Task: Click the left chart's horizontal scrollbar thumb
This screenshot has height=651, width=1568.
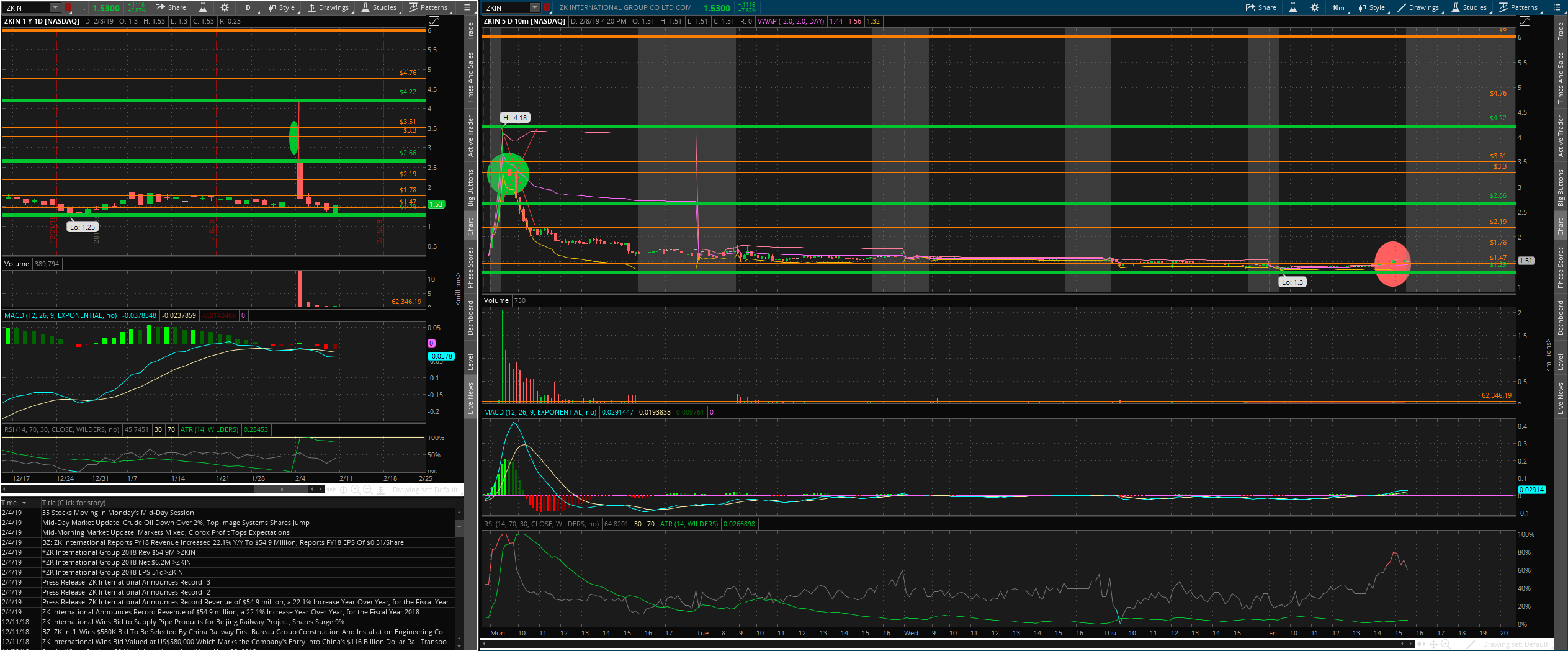Action: (x=281, y=490)
